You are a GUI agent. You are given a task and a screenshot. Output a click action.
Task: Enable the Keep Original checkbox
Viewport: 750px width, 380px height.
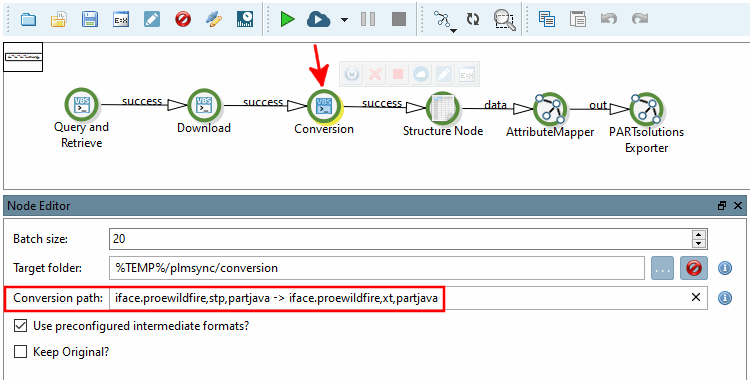pos(21,352)
